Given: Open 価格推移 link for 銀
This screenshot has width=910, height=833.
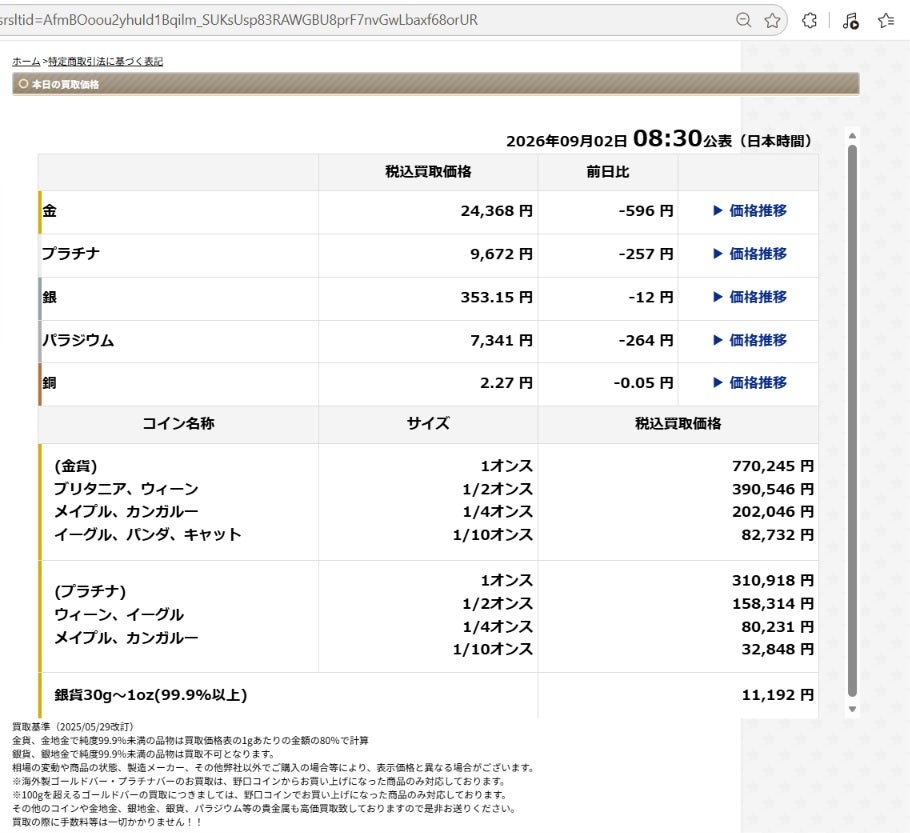Looking at the screenshot, I should (749, 297).
